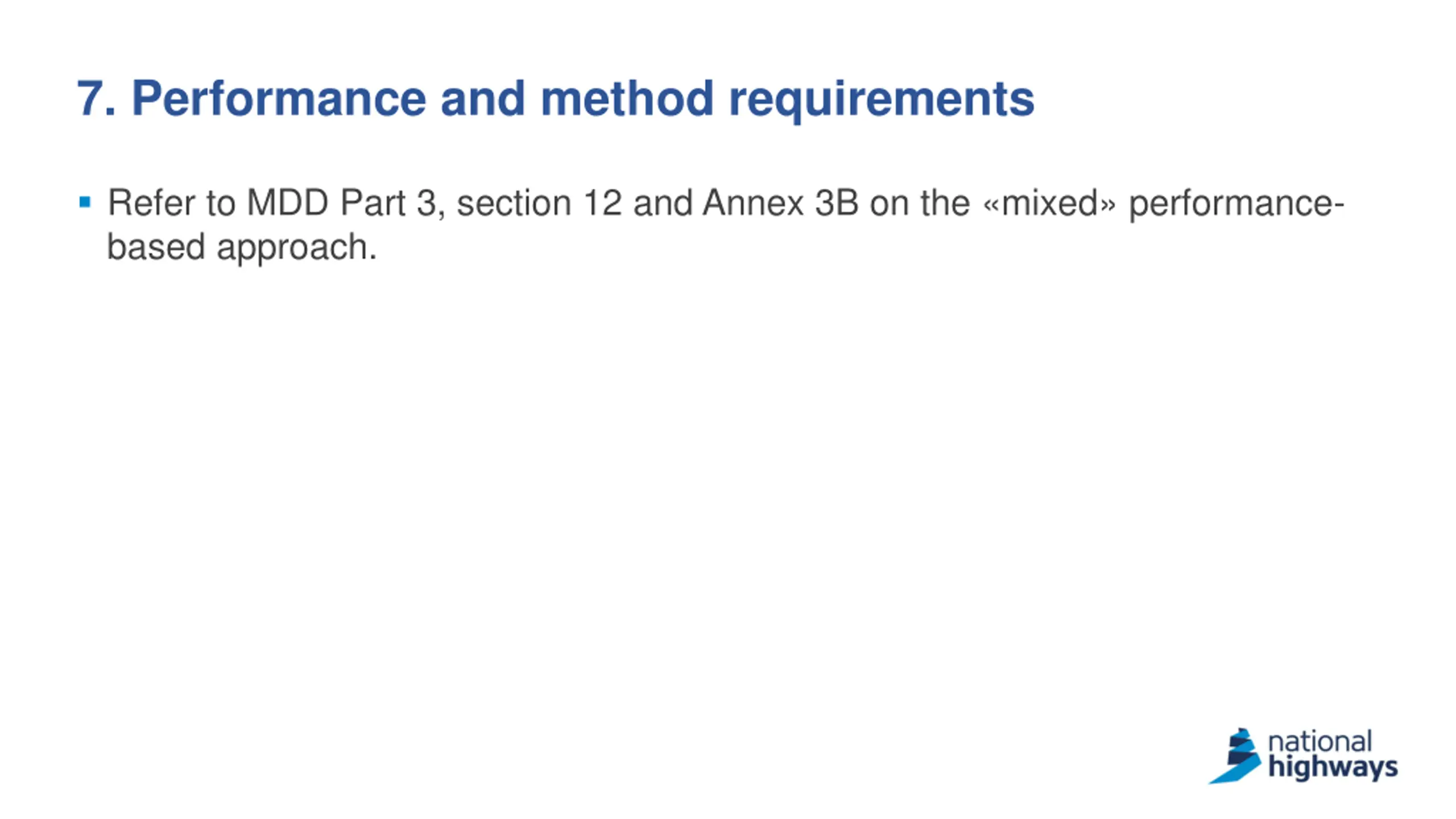1456x819 pixels.
Task: Select the slide title heading text
Action: [x=555, y=100]
